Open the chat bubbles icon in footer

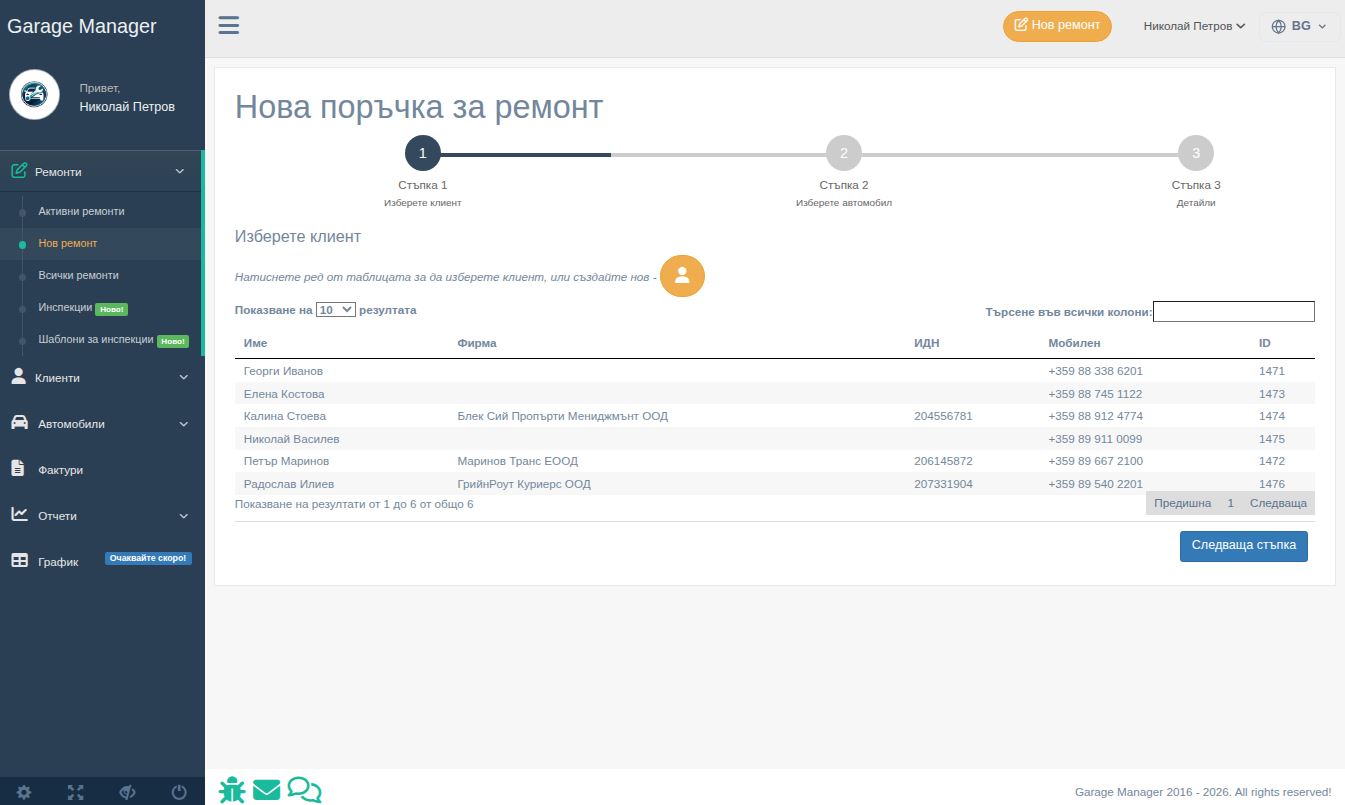tap(304, 790)
